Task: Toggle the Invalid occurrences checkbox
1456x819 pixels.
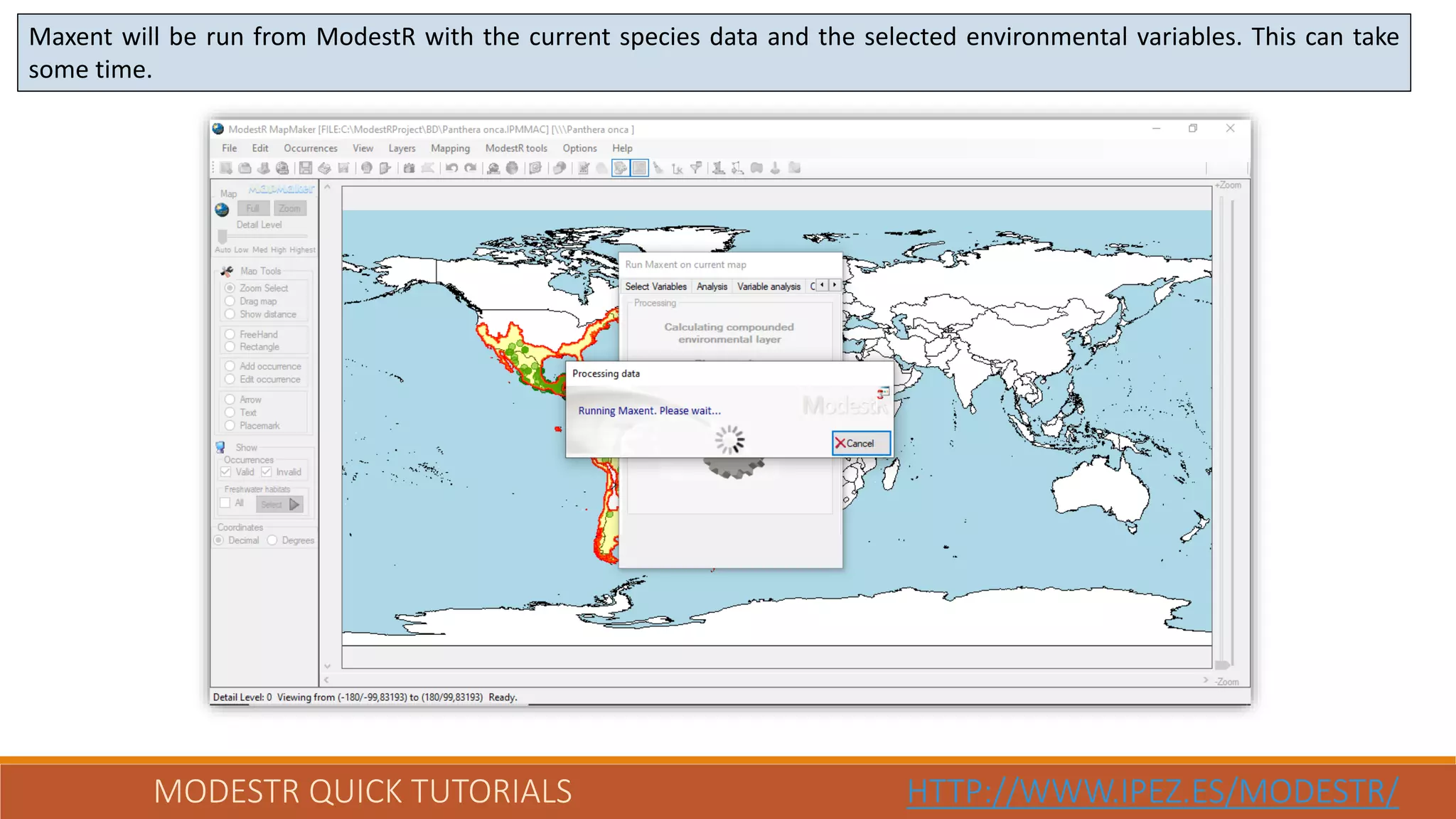Action: 266,471
